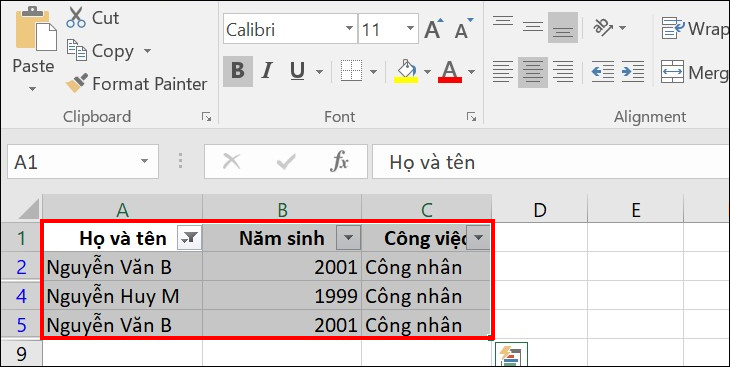Select the cell with 1999
This screenshot has width=730, height=367.
click(x=282, y=296)
